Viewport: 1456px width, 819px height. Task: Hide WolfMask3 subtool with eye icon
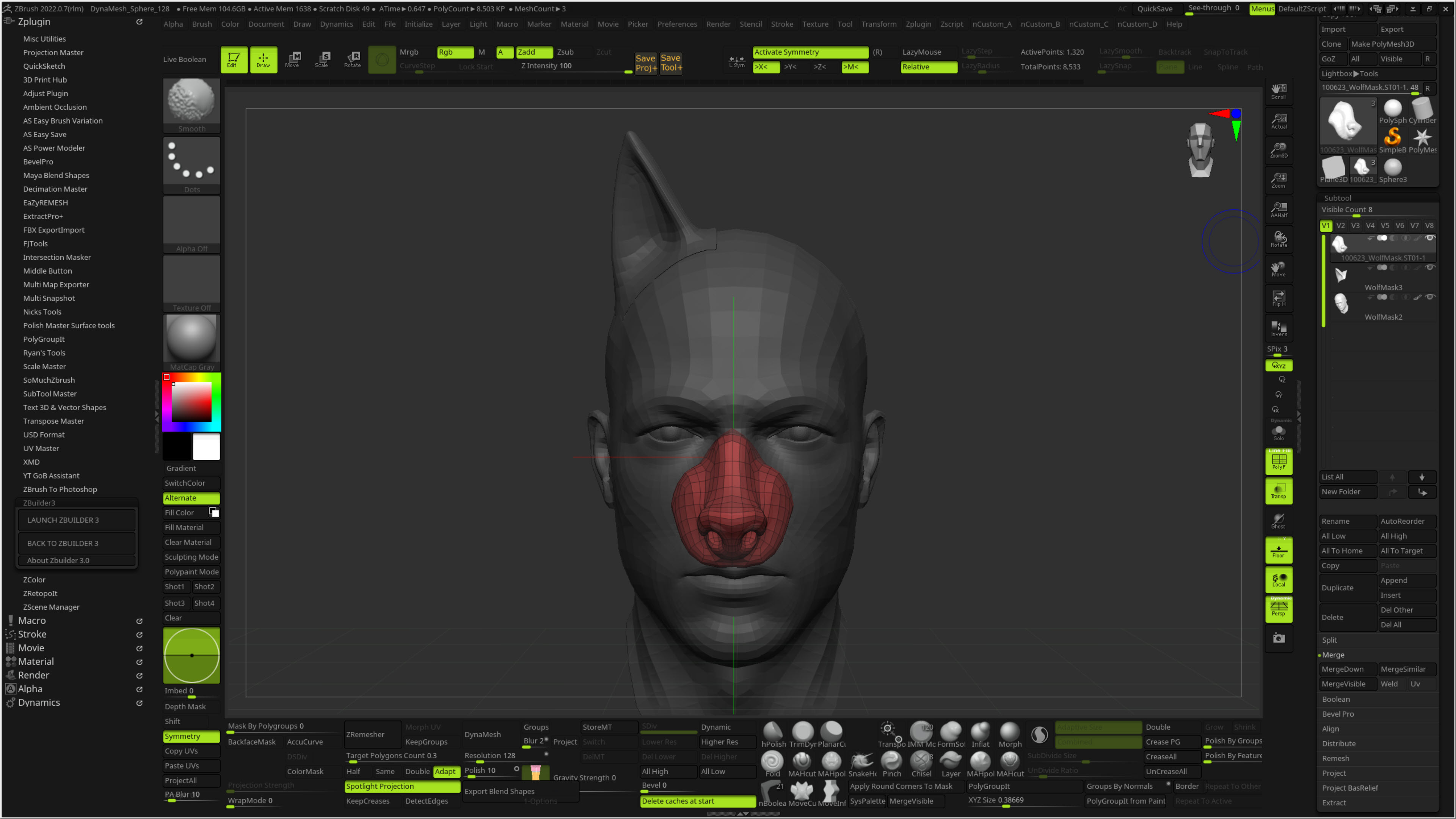pyautogui.click(x=1429, y=267)
